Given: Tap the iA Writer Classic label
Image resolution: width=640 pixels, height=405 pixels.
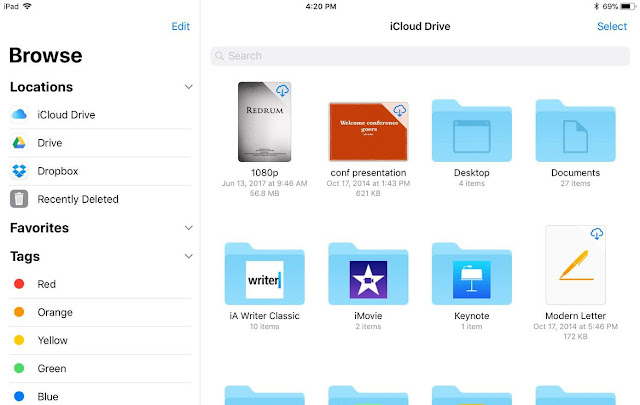Looking at the screenshot, I should pyautogui.click(x=264, y=316).
